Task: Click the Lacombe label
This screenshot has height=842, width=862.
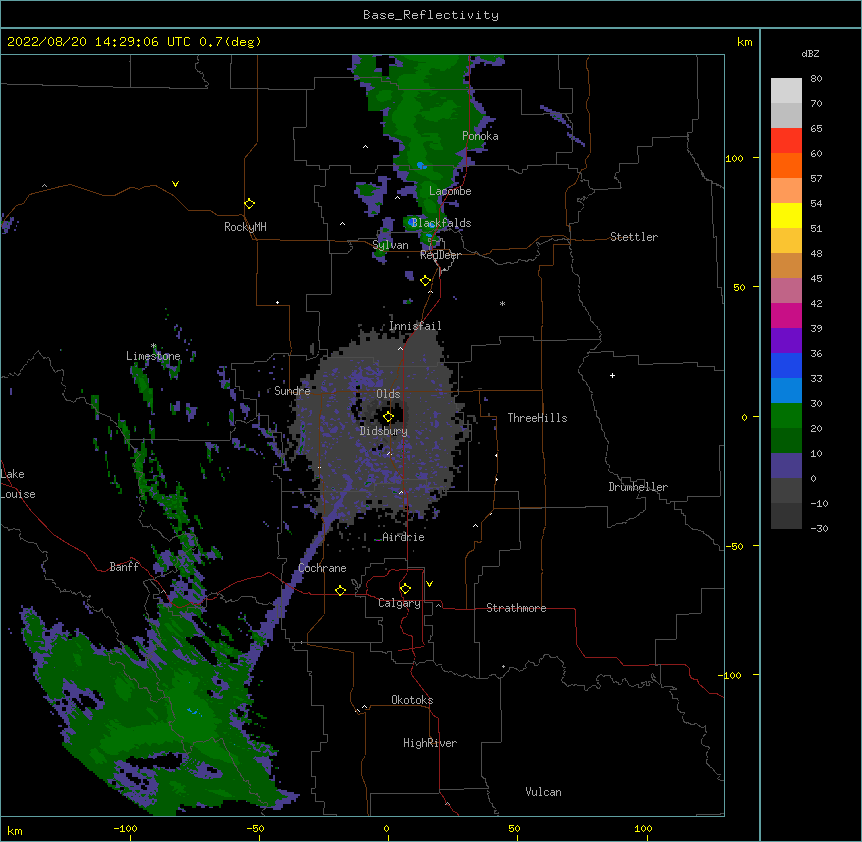Action: point(450,191)
